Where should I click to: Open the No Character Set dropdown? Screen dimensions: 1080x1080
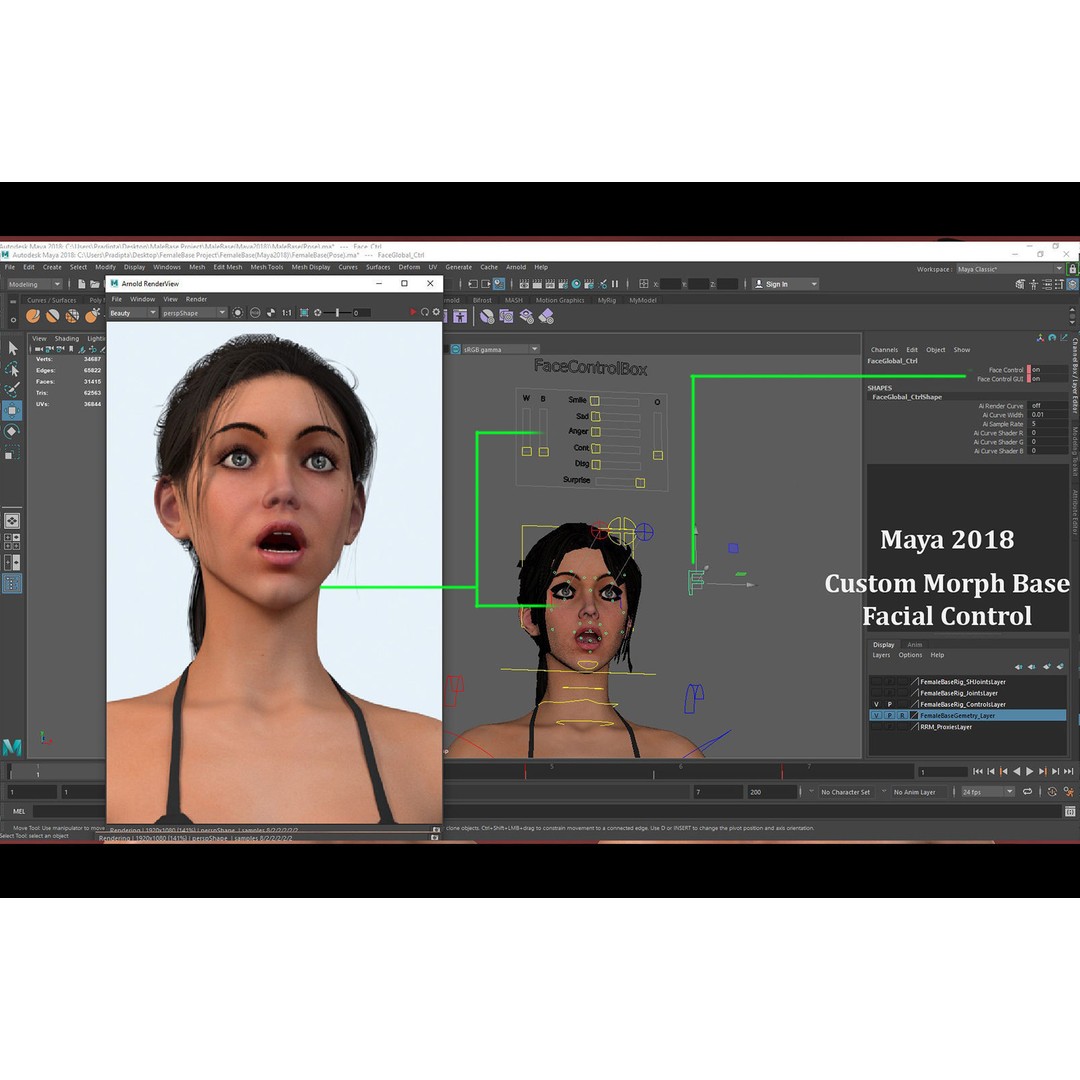(x=845, y=792)
